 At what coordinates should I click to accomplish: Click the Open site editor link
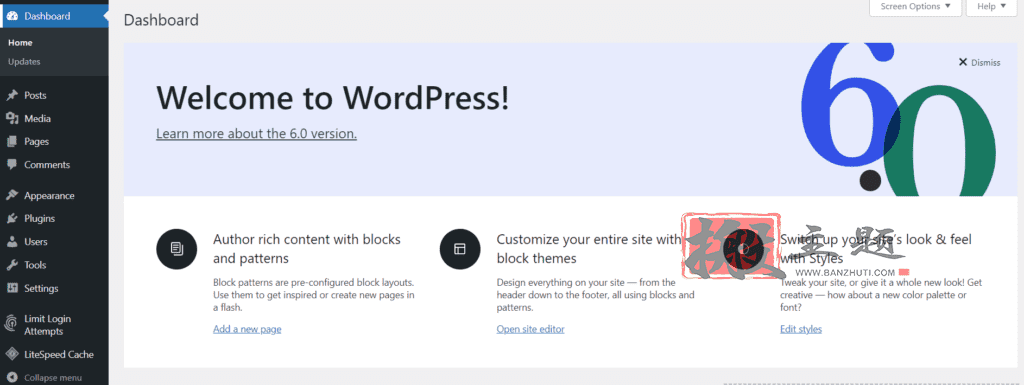[530, 329]
